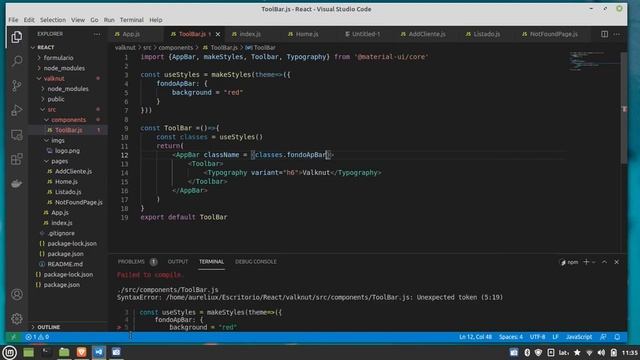
Task: Click the editor vertical scrollbar
Action: [x=624, y=108]
